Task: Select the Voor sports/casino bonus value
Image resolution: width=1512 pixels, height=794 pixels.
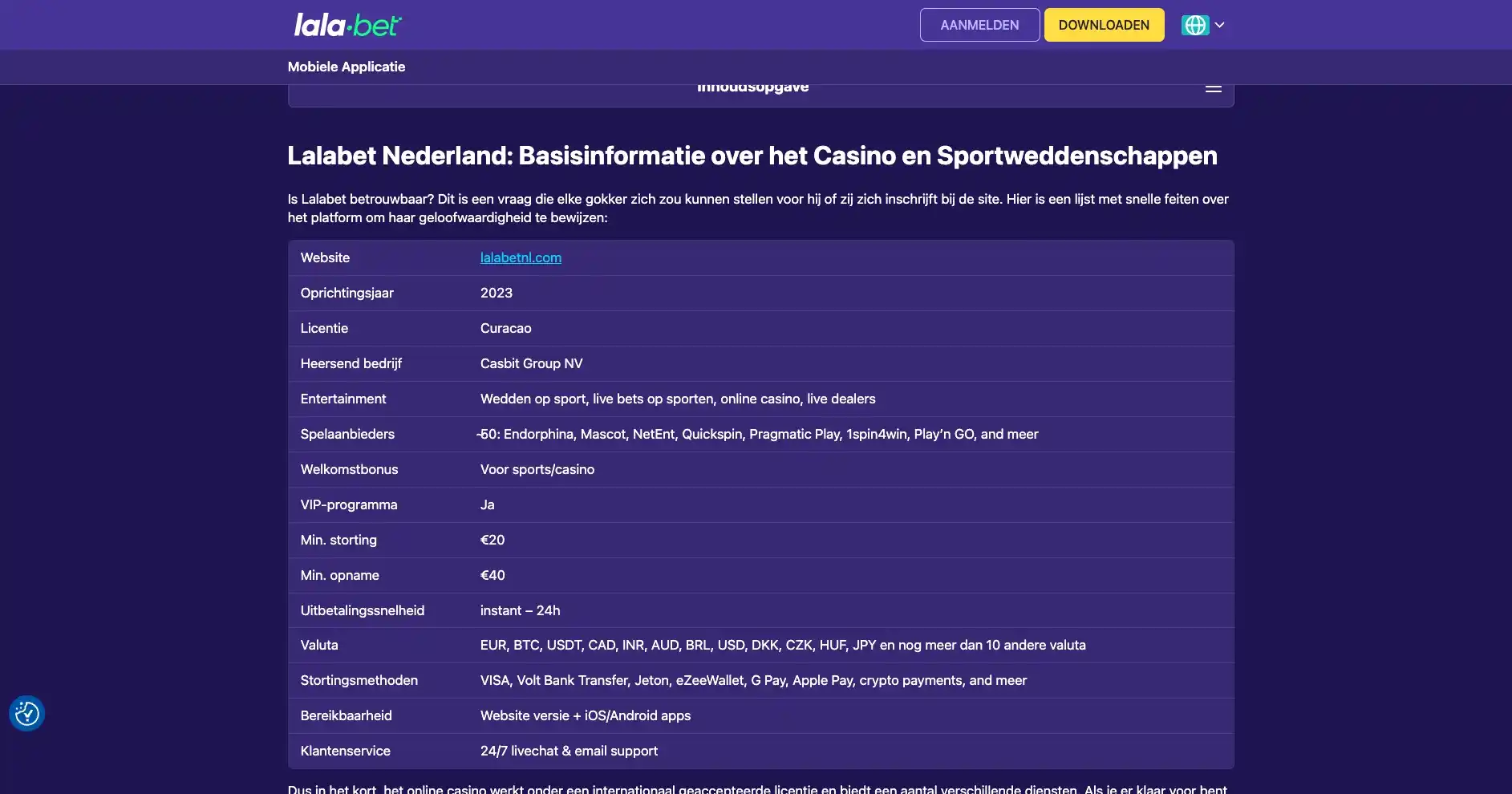Action: pos(537,469)
